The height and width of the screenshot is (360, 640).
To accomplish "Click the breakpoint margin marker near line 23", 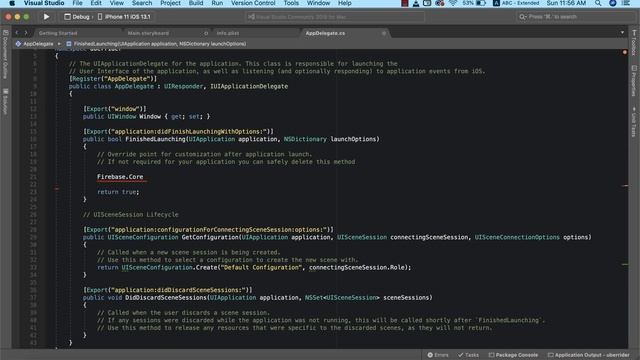I will point(57,189).
